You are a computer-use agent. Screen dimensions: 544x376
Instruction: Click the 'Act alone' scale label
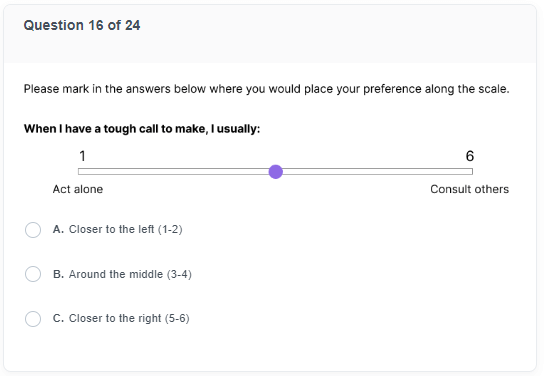tap(78, 189)
